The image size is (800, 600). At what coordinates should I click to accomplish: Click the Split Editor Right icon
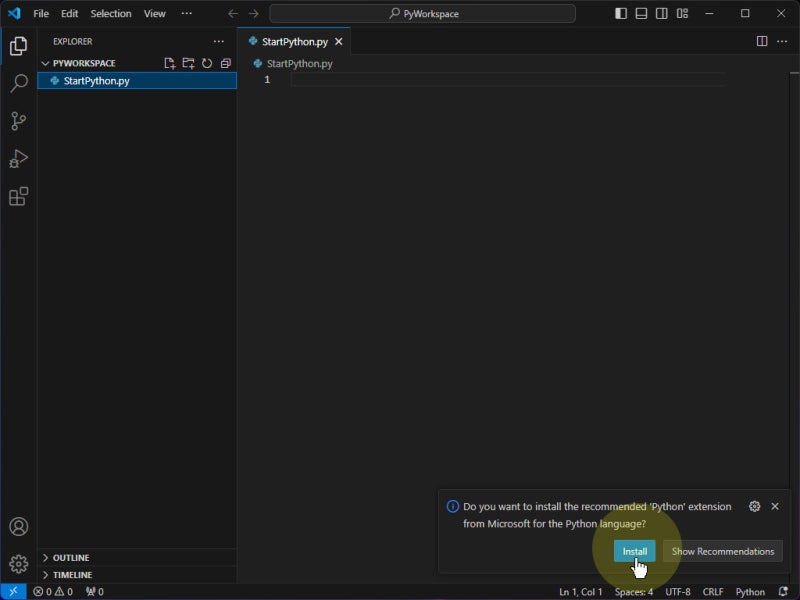pos(762,42)
